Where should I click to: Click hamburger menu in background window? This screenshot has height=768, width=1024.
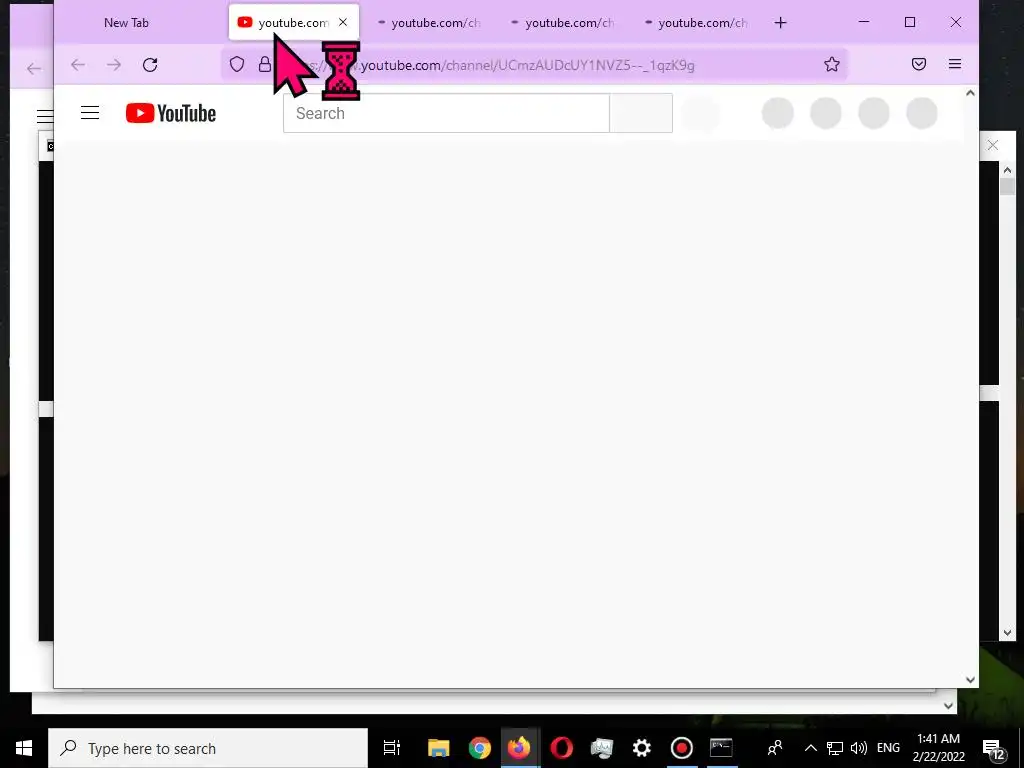[x=44, y=116]
